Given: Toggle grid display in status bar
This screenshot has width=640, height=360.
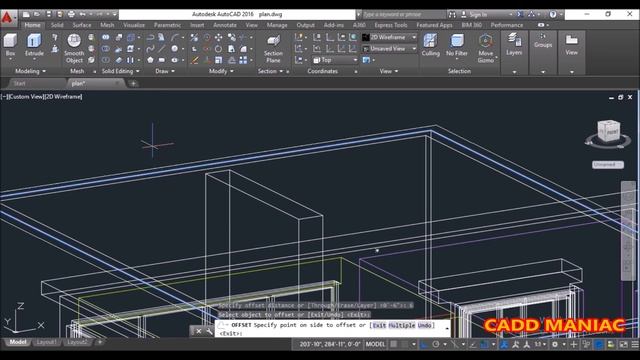Looking at the screenshot, I should point(393,344).
